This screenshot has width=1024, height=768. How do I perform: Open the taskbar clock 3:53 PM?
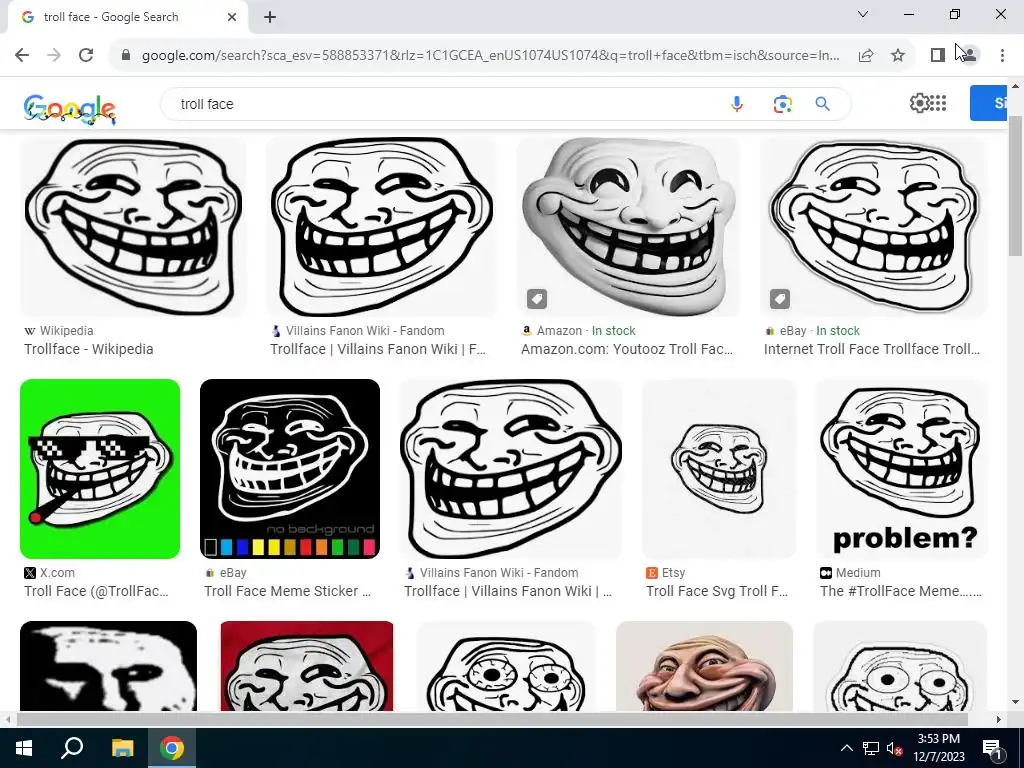point(938,748)
